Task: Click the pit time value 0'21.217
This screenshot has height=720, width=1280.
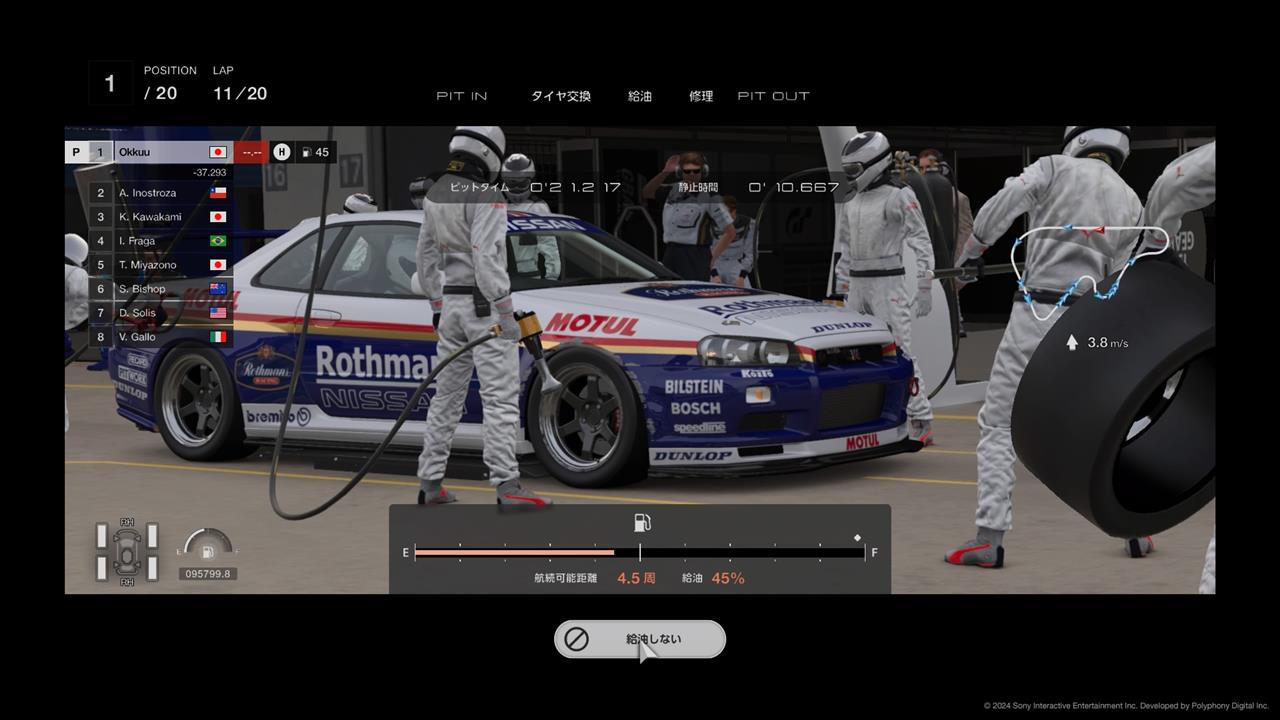Action: click(x=575, y=187)
